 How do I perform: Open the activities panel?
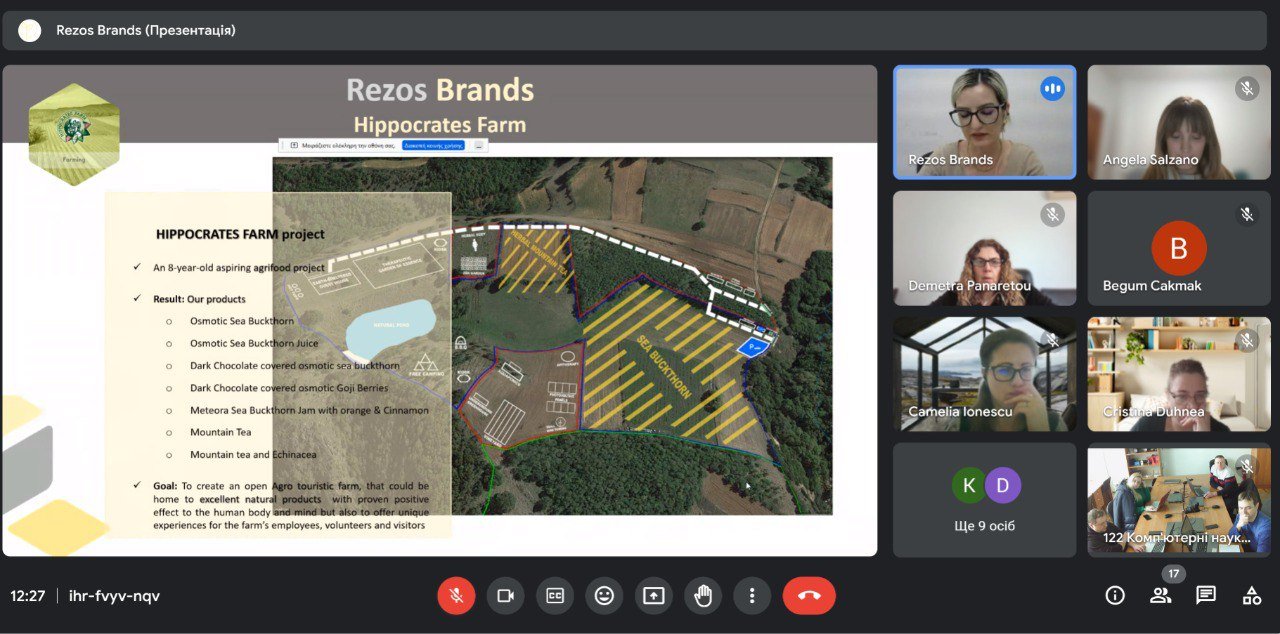(1252, 596)
